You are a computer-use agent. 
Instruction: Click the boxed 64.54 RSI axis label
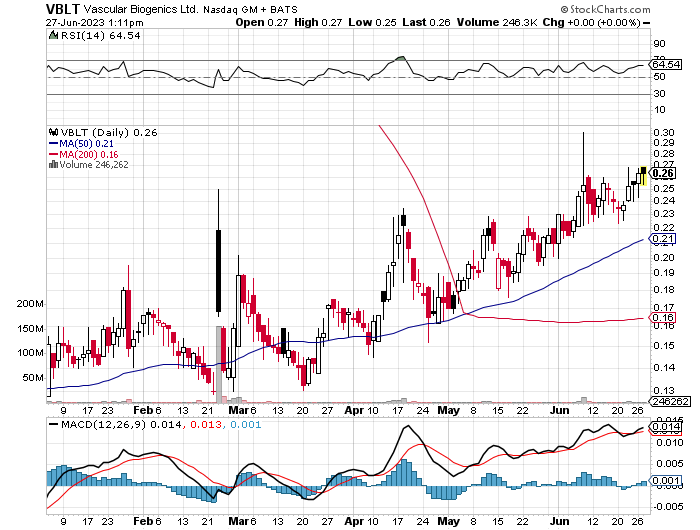click(667, 65)
